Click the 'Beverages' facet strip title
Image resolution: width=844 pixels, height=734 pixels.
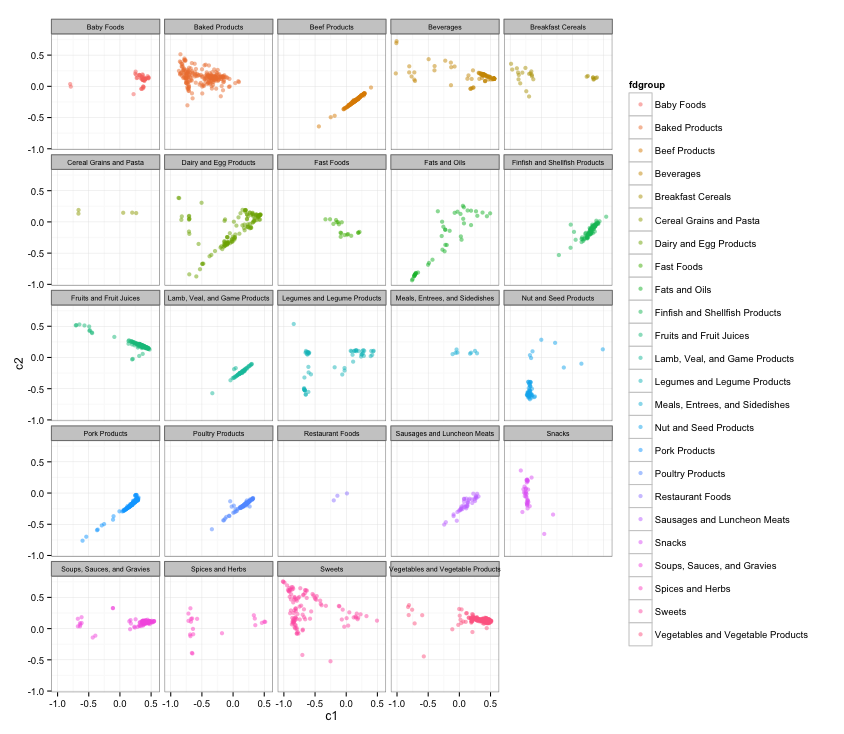(x=444, y=27)
